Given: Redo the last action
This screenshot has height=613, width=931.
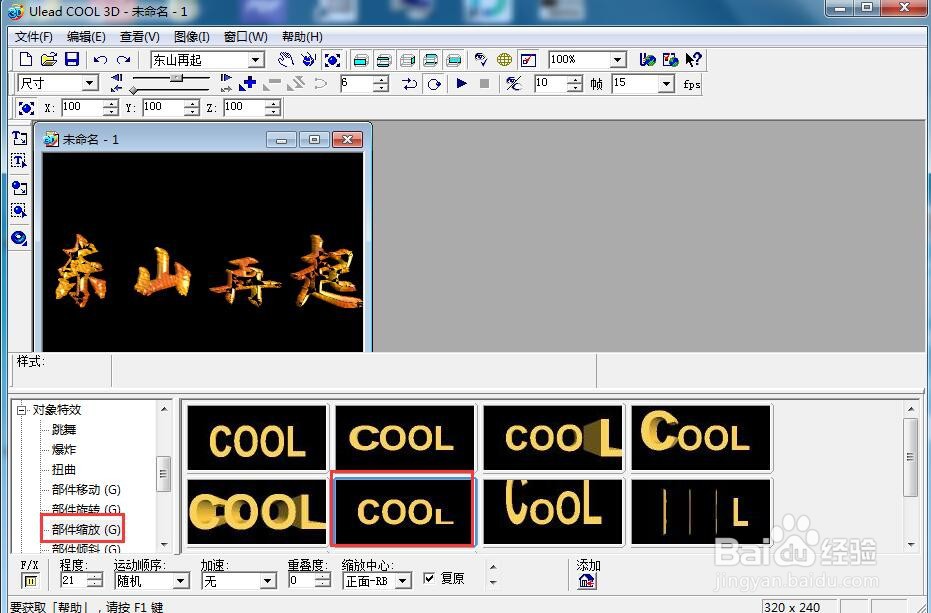Looking at the screenshot, I should [124, 60].
